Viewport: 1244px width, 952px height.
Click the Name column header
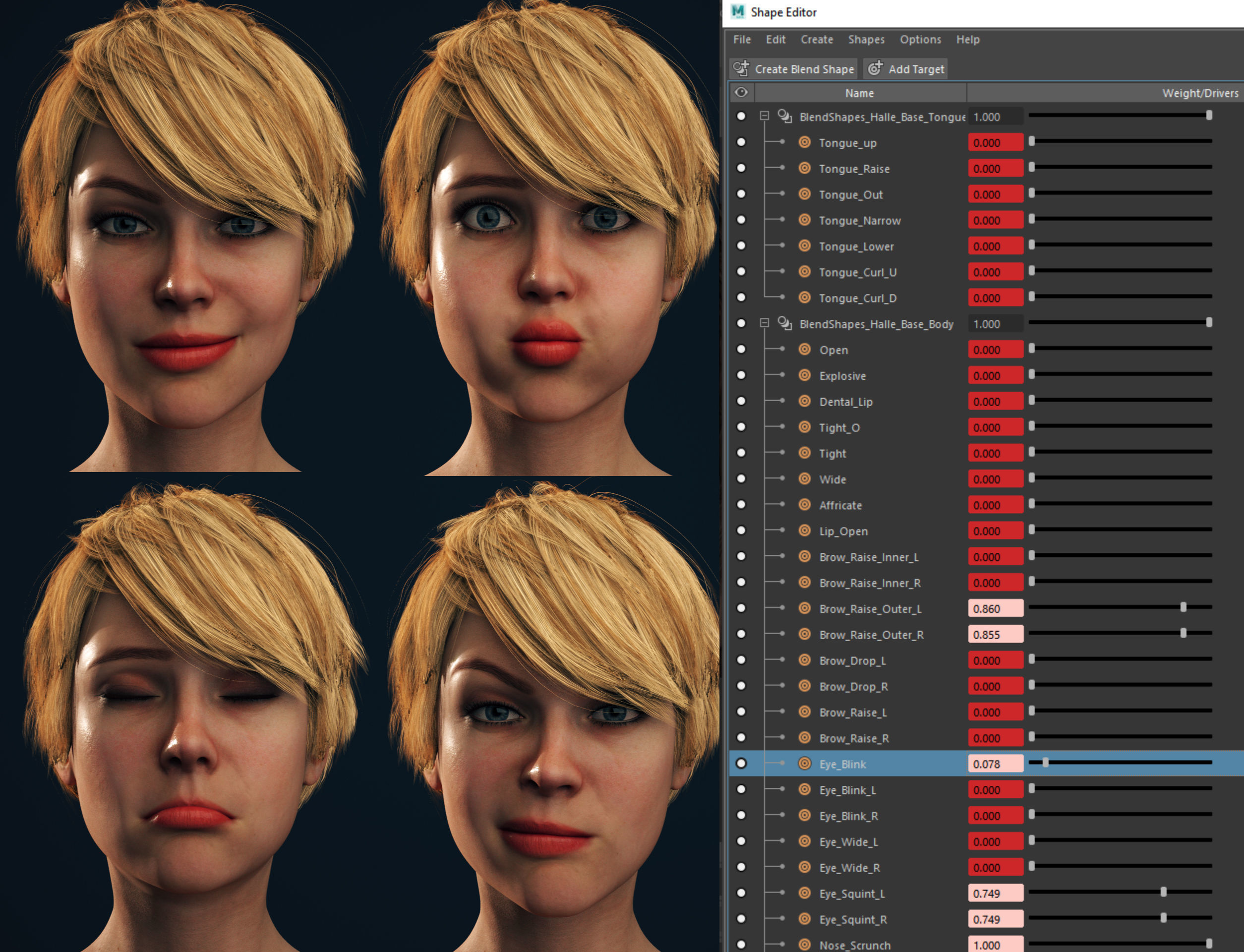point(859,93)
